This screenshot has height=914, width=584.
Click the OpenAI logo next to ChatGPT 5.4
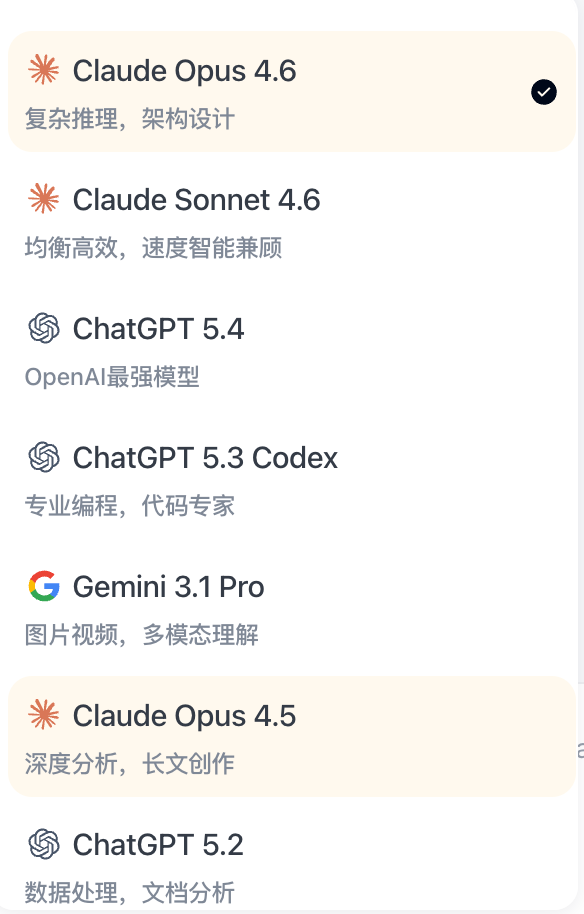[x=41, y=328]
